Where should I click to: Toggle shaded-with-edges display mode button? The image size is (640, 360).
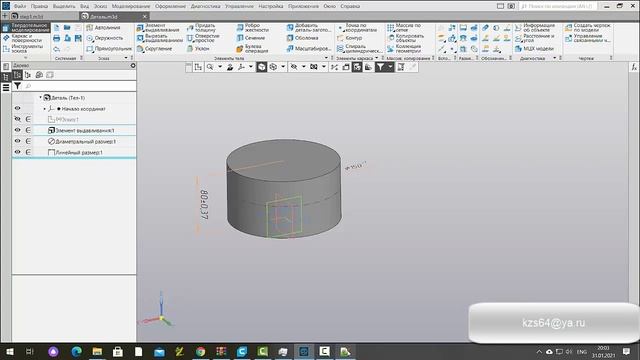(262, 67)
